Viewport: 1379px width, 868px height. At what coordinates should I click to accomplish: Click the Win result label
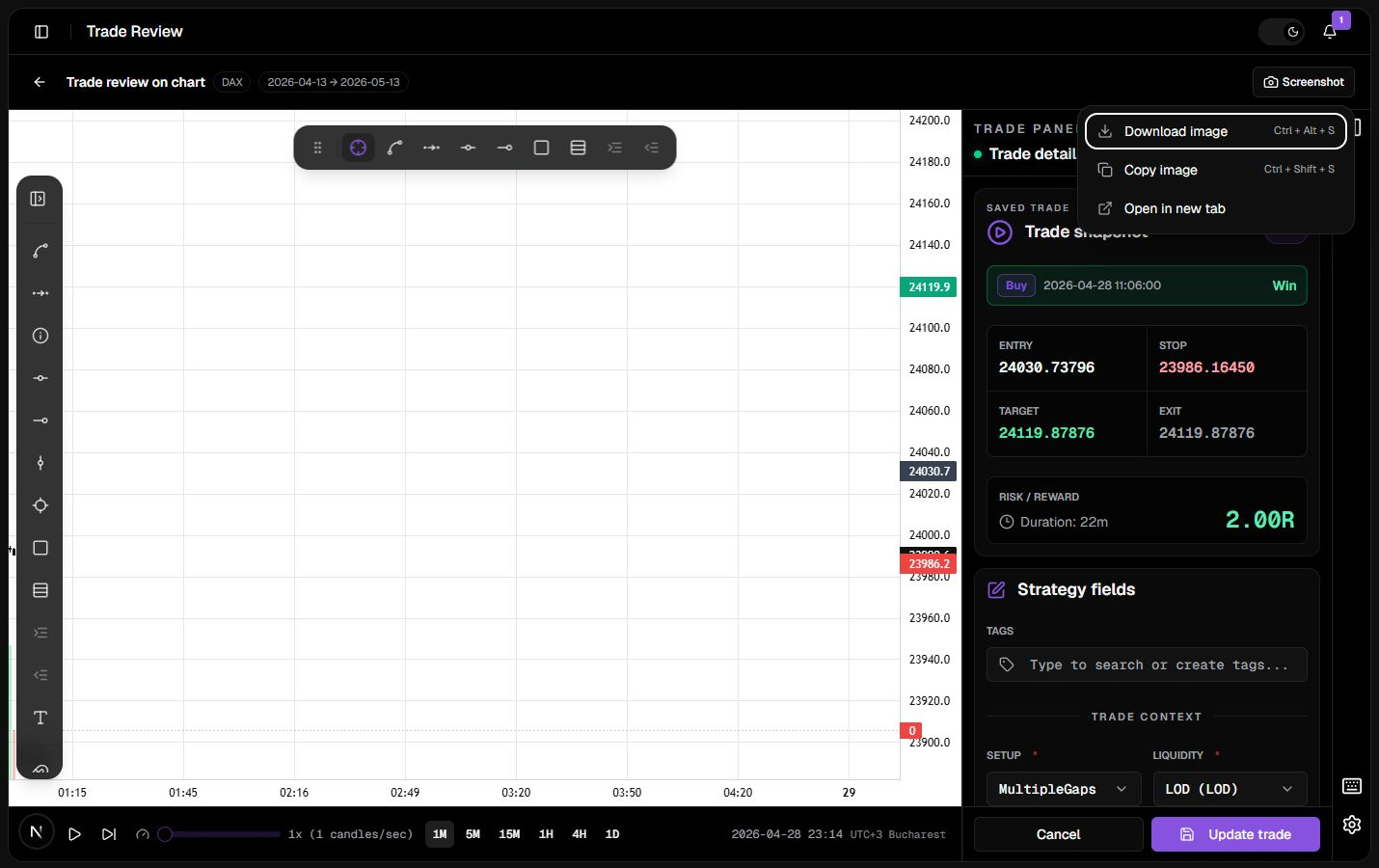coord(1284,285)
